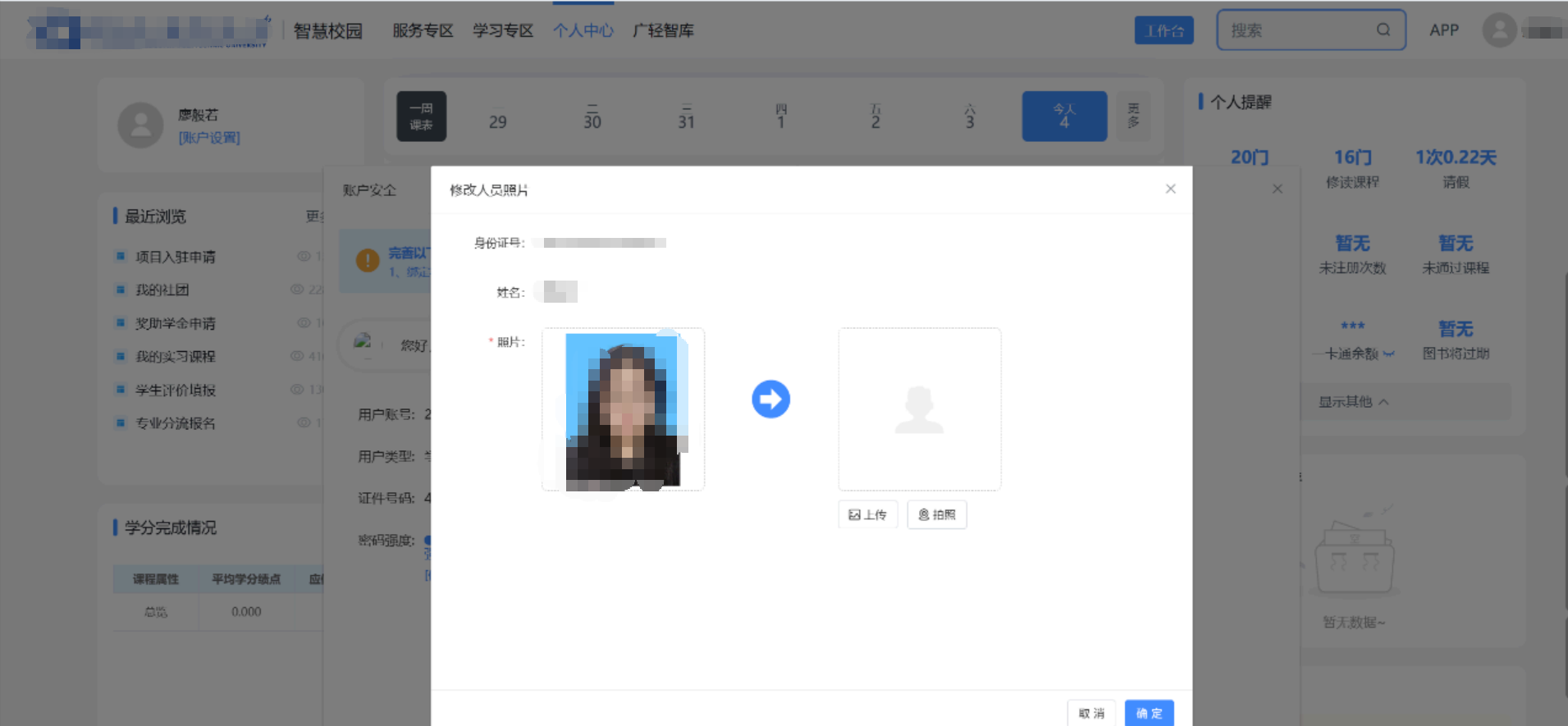Open the 个人中心 tab
This screenshot has width=1568, height=726.
click(x=583, y=30)
